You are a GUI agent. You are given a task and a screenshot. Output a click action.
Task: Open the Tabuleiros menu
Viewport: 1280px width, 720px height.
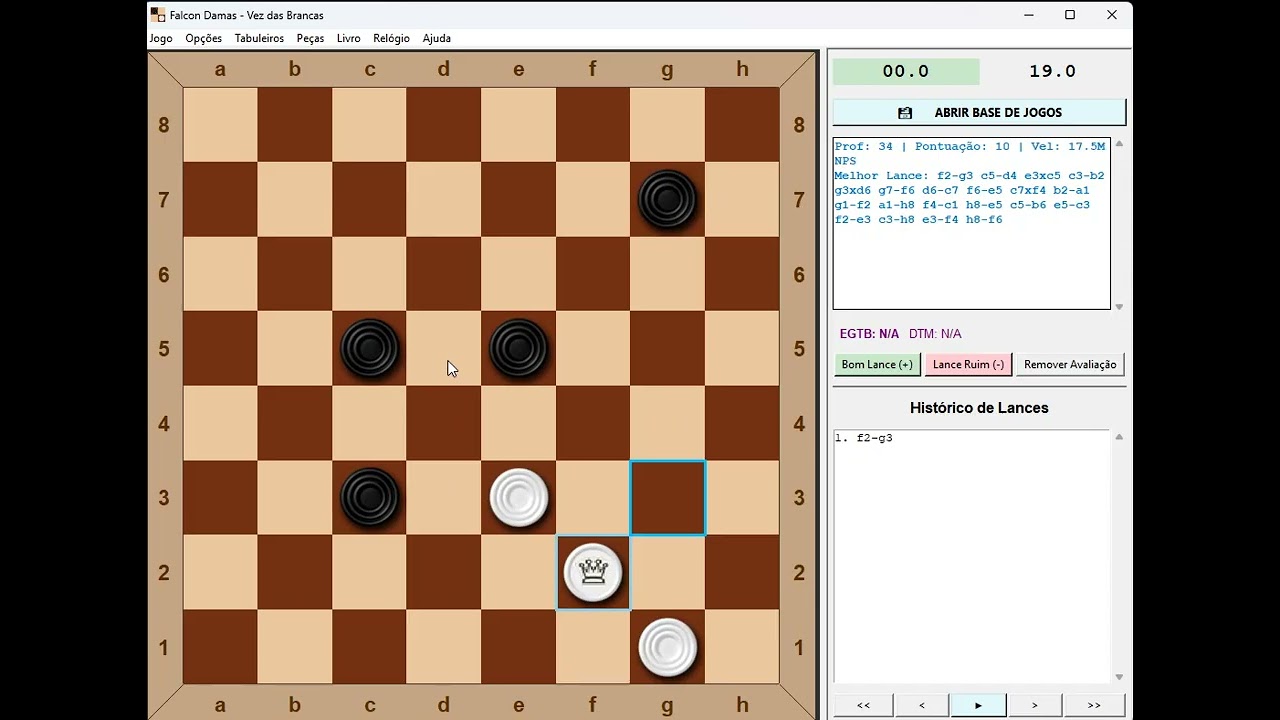tap(259, 38)
